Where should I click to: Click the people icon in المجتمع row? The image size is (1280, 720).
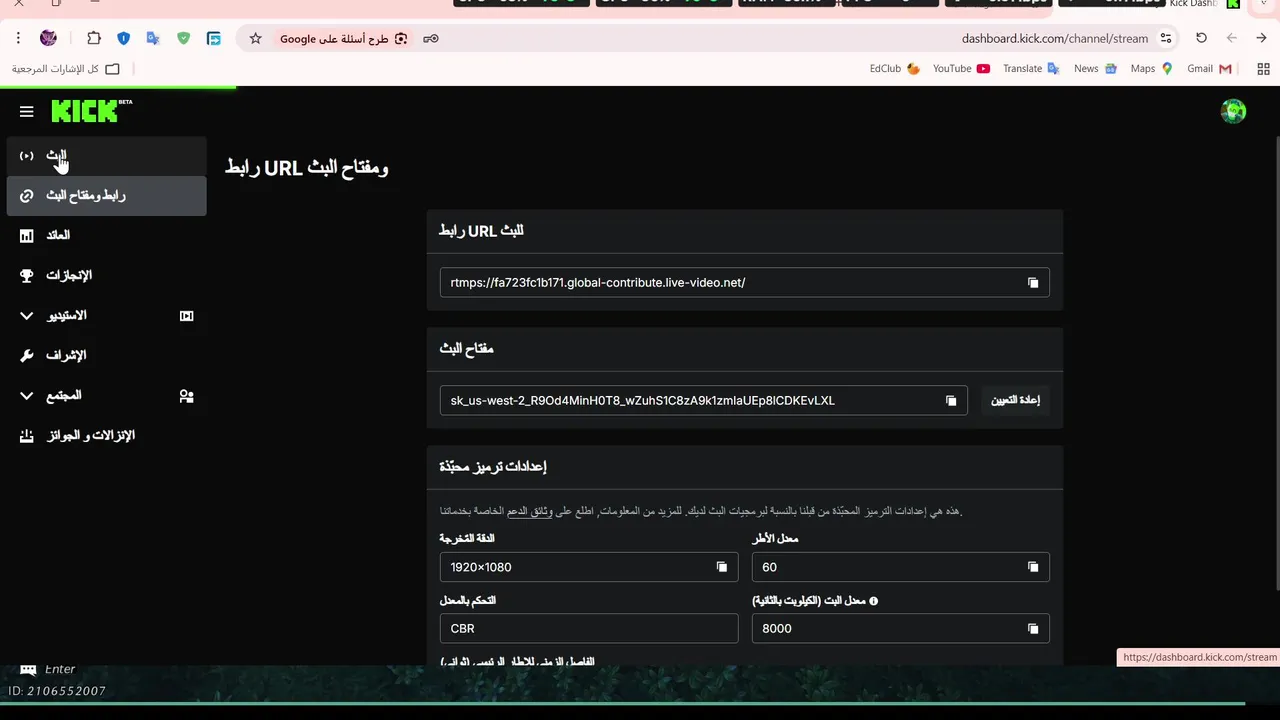click(186, 396)
